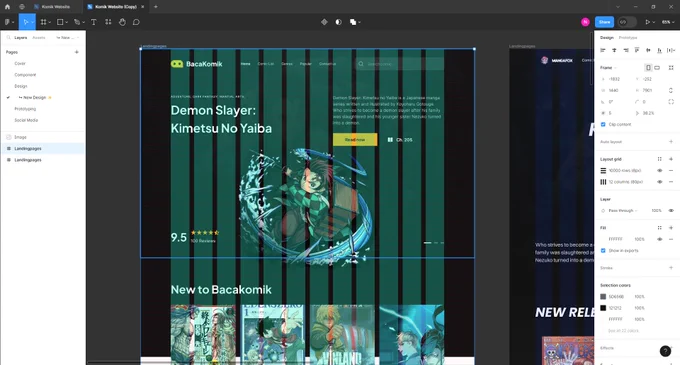Select the Design page

[x=21, y=86]
